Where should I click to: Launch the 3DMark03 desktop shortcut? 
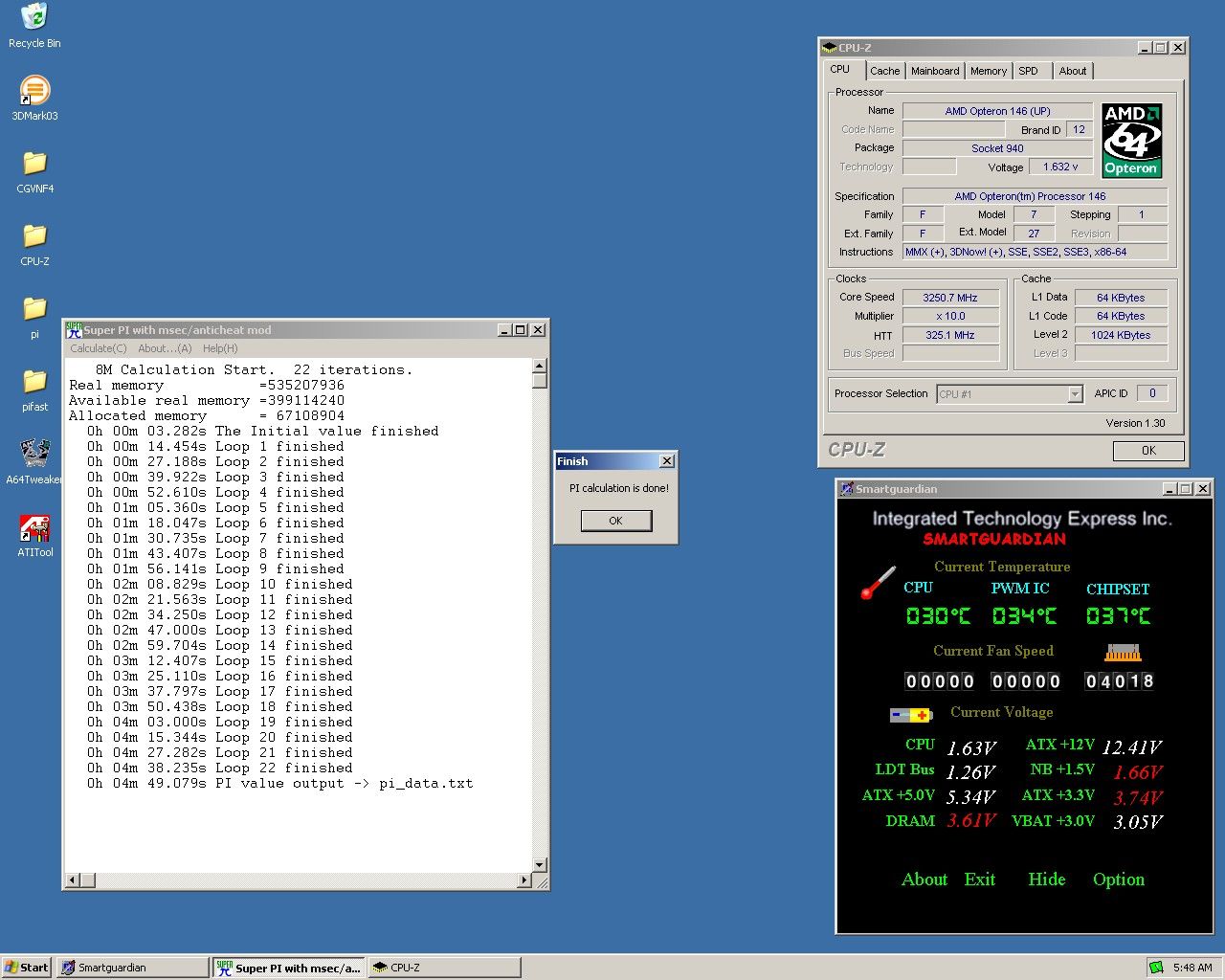click(x=34, y=98)
